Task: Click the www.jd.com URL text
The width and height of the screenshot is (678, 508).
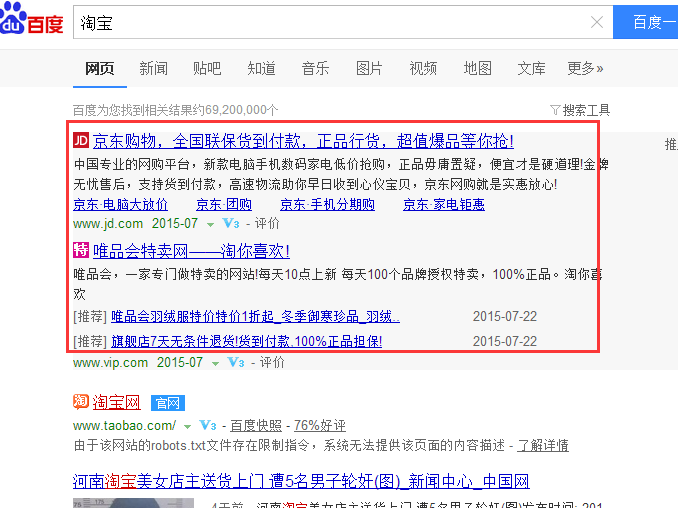Action: (108, 224)
